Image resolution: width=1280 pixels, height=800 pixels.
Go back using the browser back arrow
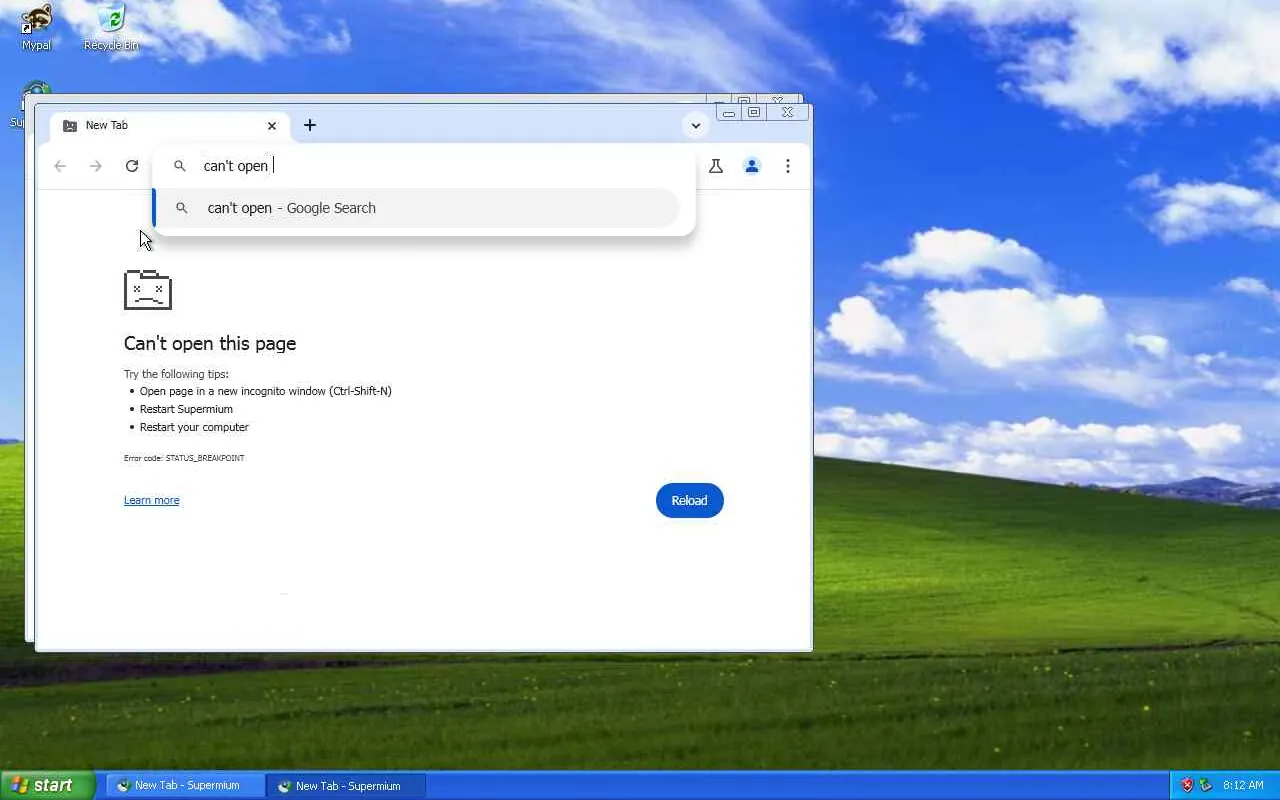point(60,166)
